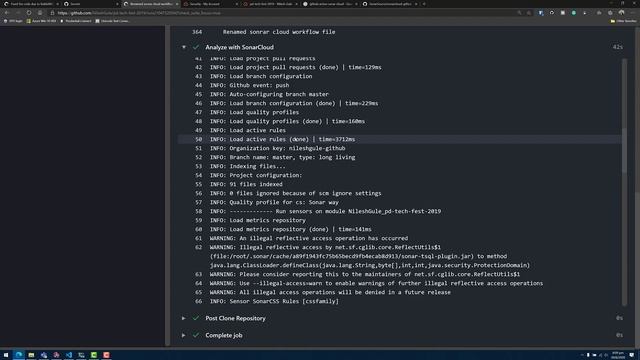The image size is (640, 360).
Task: Open the first bookmark in favorites bar
Action: (13, 21)
